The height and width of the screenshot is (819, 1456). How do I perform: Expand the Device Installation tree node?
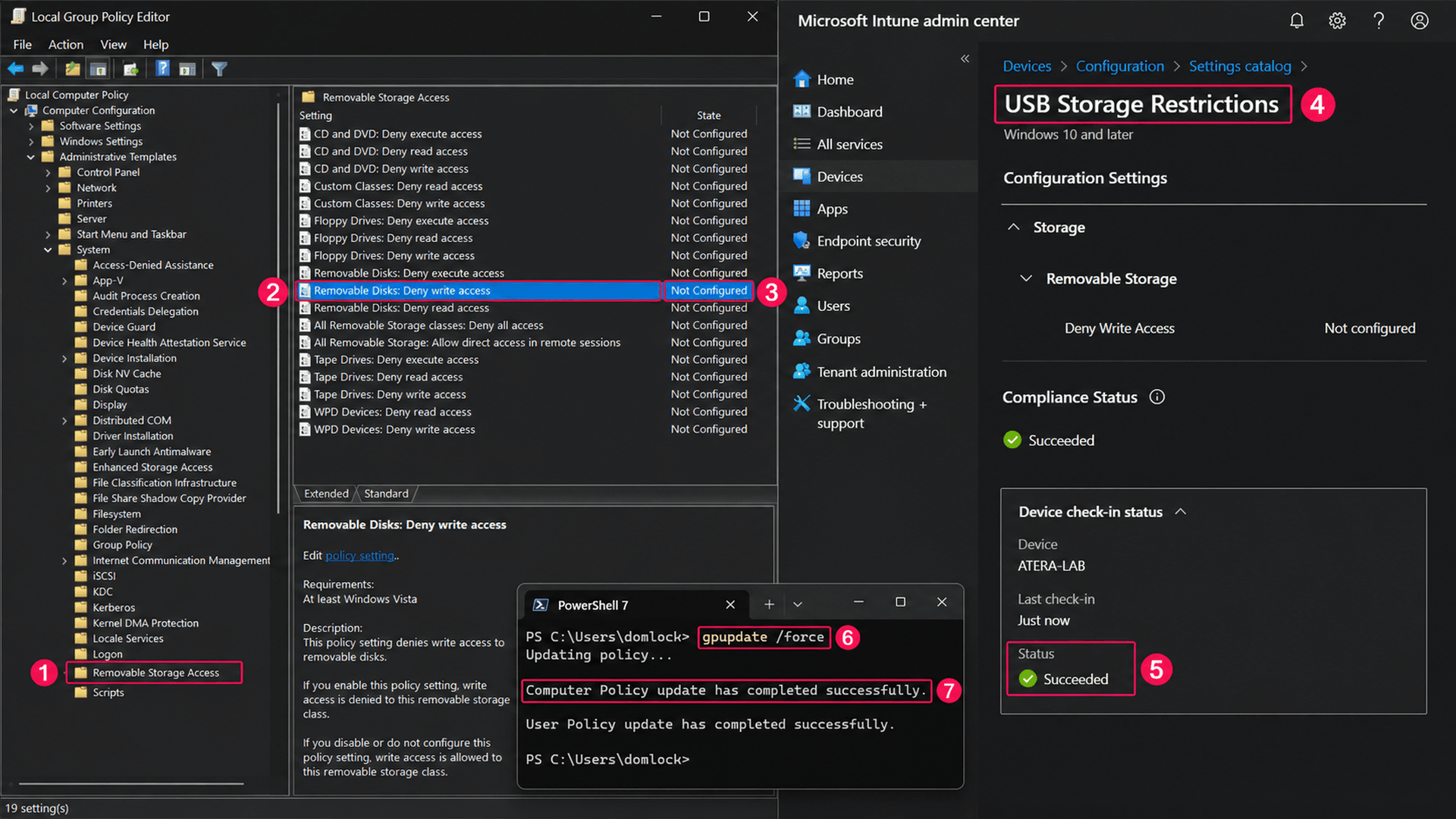coord(64,359)
